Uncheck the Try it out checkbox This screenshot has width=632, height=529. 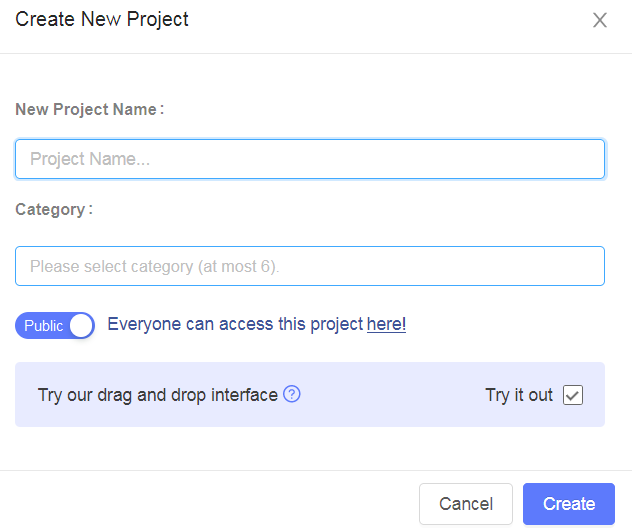click(x=573, y=395)
